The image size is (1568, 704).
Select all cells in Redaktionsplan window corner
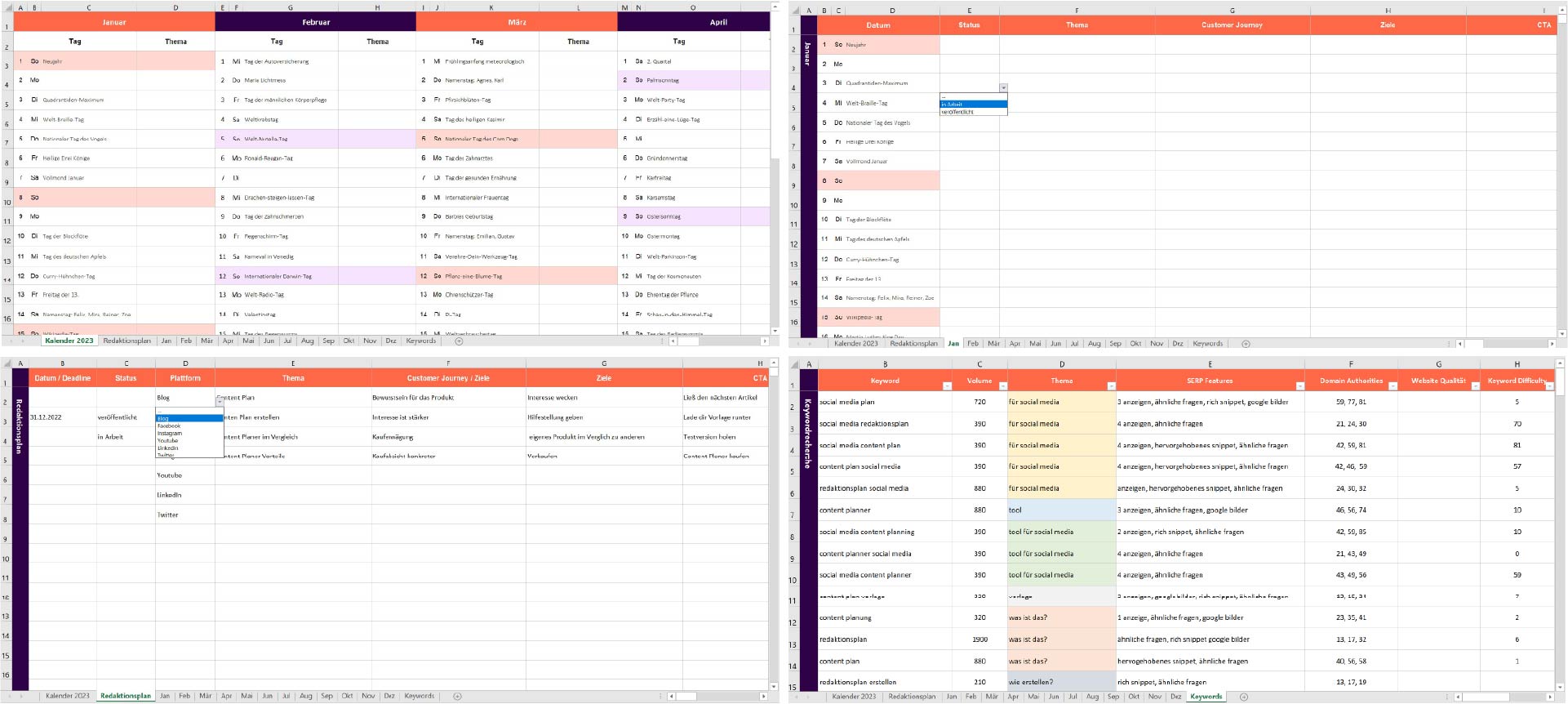[x=6, y=363]
